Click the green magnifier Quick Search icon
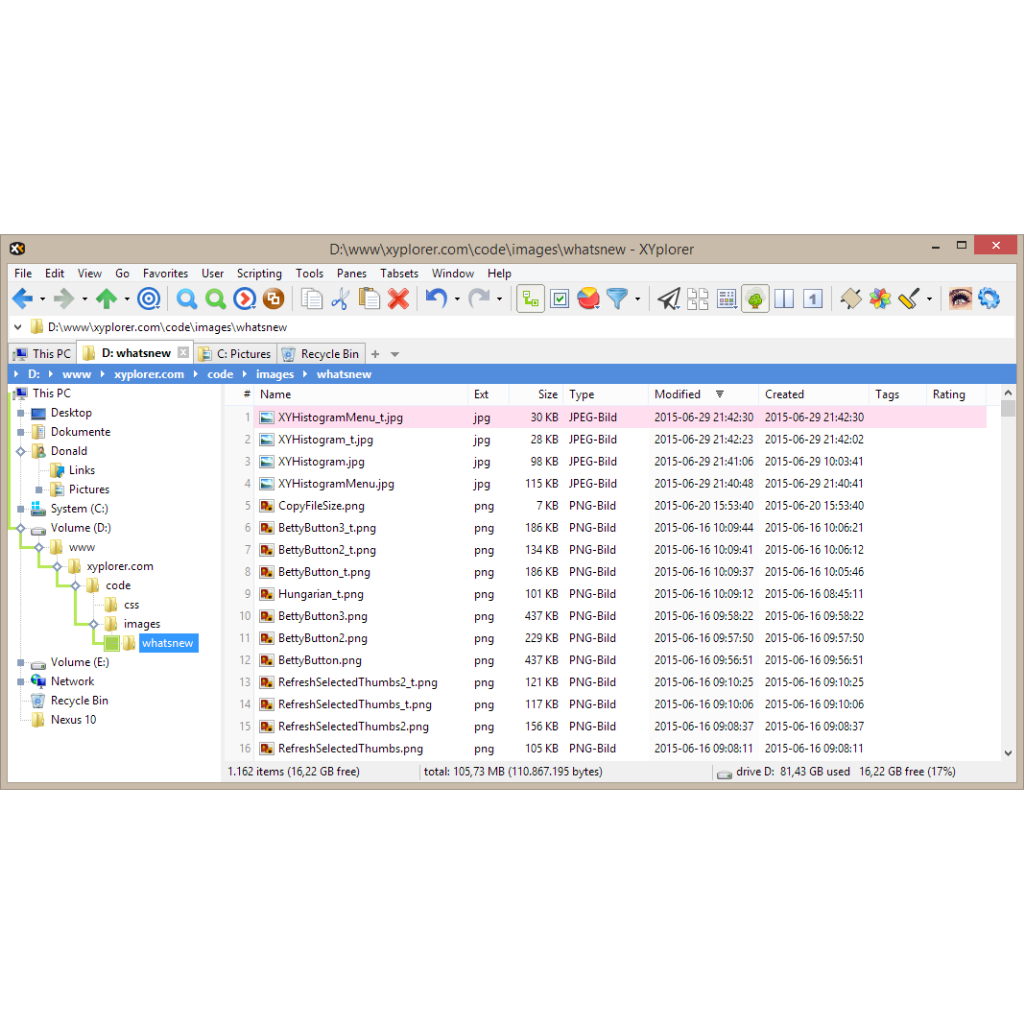Image resolution: width=1024 pixels, height=1024 pixels. coord(216,299)
